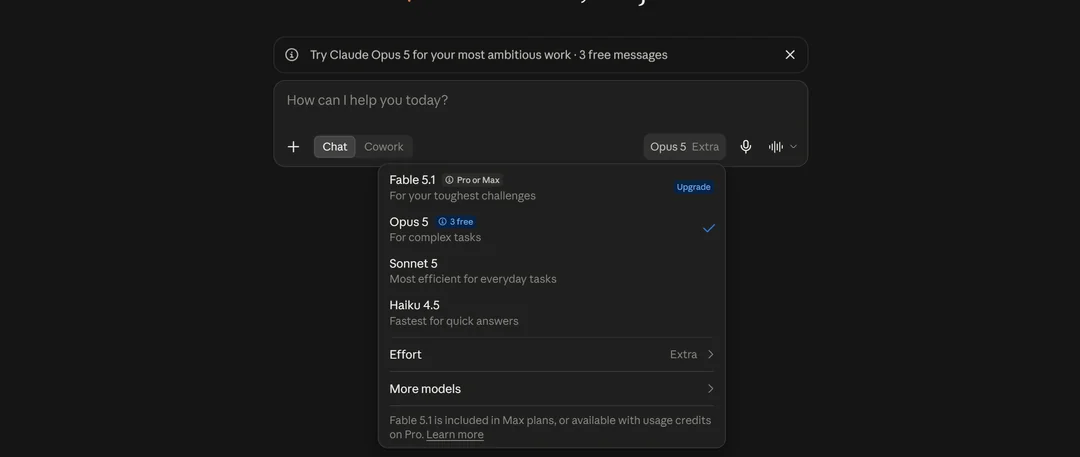Open the Learn more link
Viewport: 1080px width, 457px height.
(x=455, y=434)
